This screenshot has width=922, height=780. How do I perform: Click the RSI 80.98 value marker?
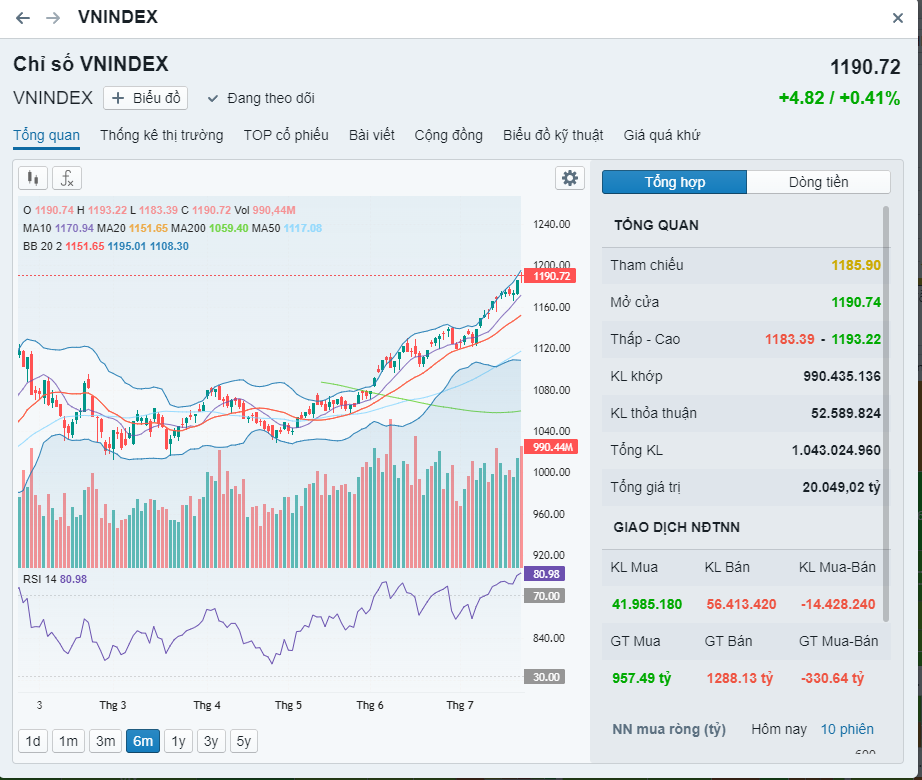(x=546, y=574)
